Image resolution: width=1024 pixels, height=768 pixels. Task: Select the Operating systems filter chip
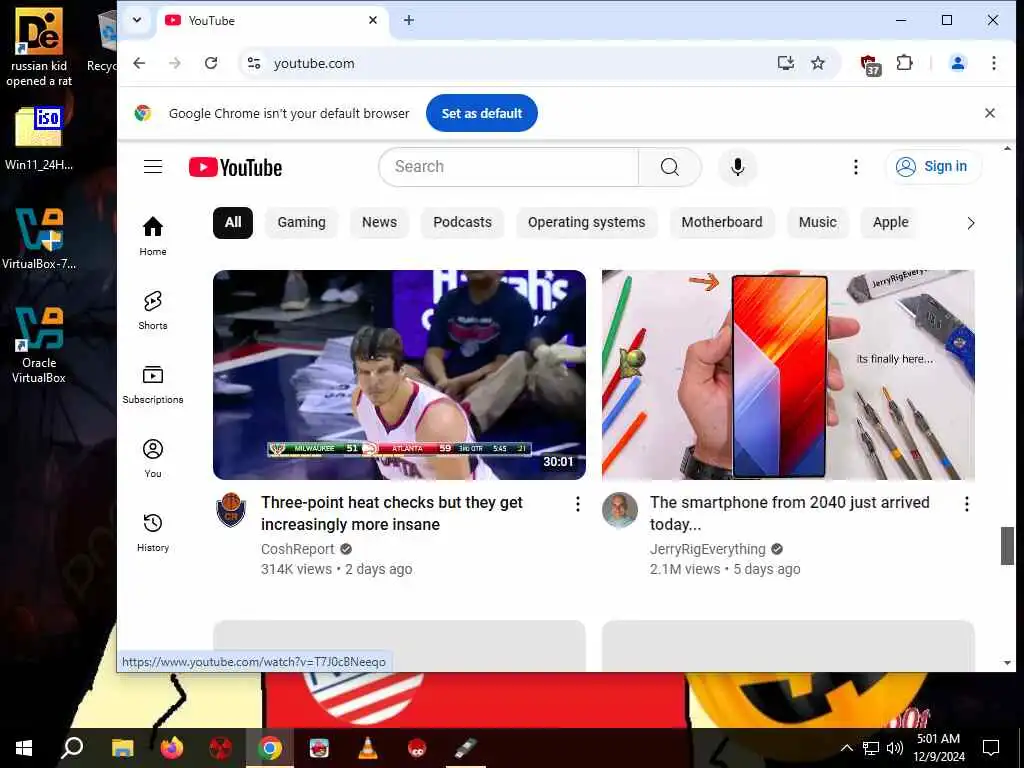point(586,222)
